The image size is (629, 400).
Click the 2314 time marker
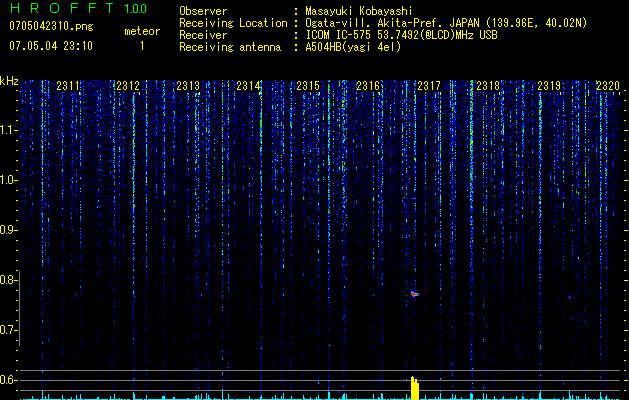pos(248,85)
